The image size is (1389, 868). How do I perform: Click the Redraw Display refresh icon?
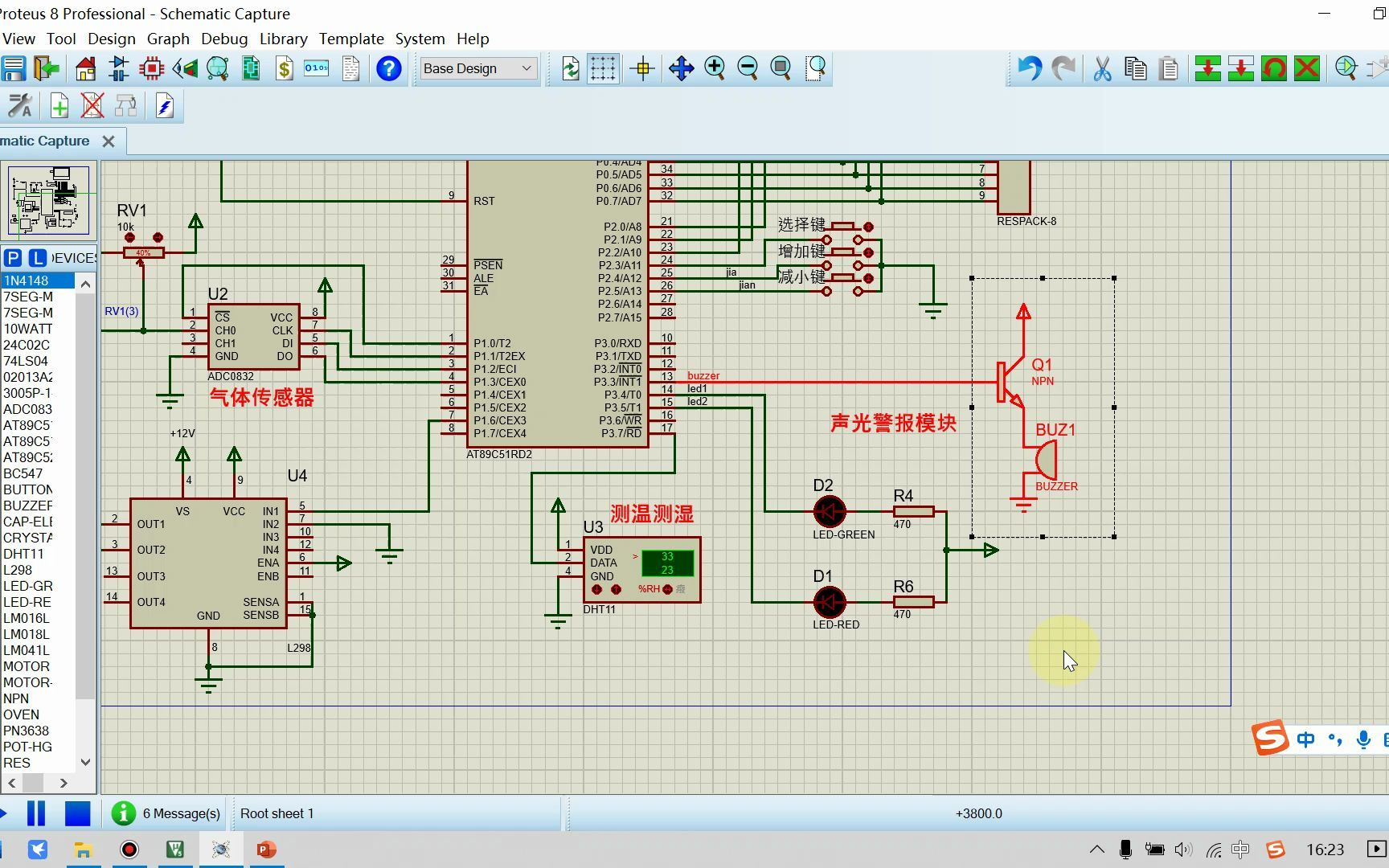[x=570, y=68]
